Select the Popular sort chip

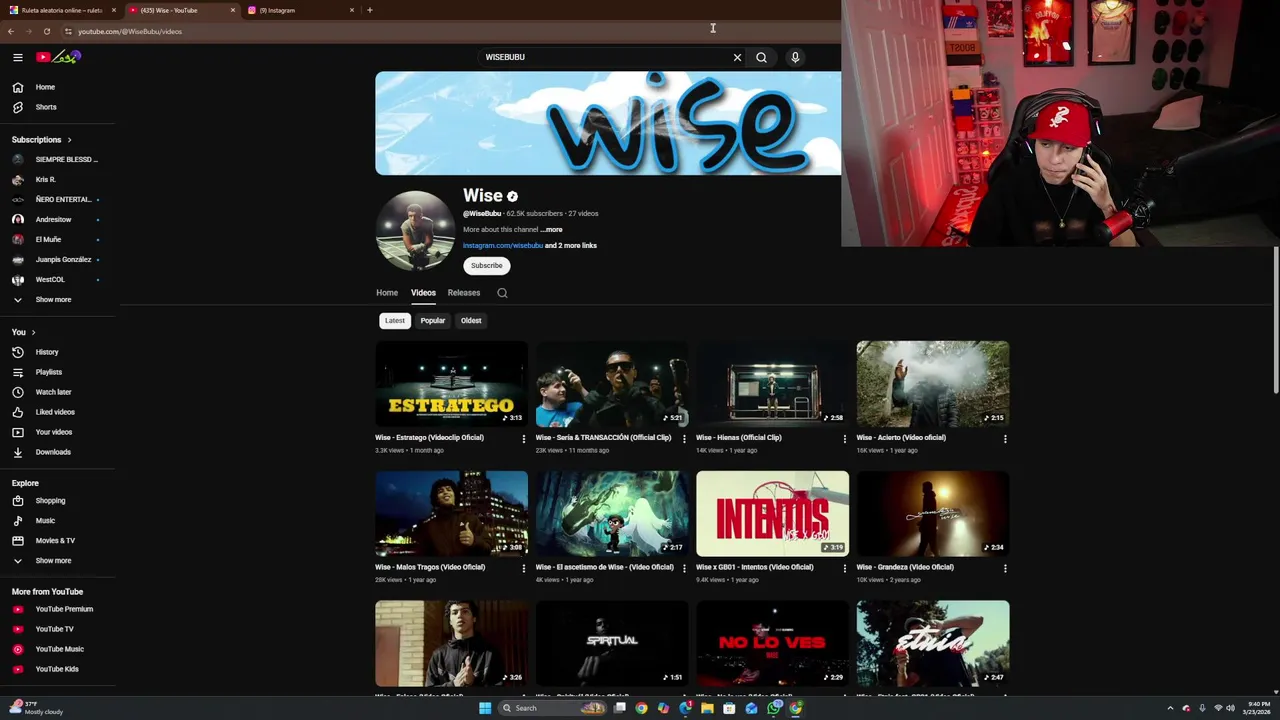coord(433,321)
